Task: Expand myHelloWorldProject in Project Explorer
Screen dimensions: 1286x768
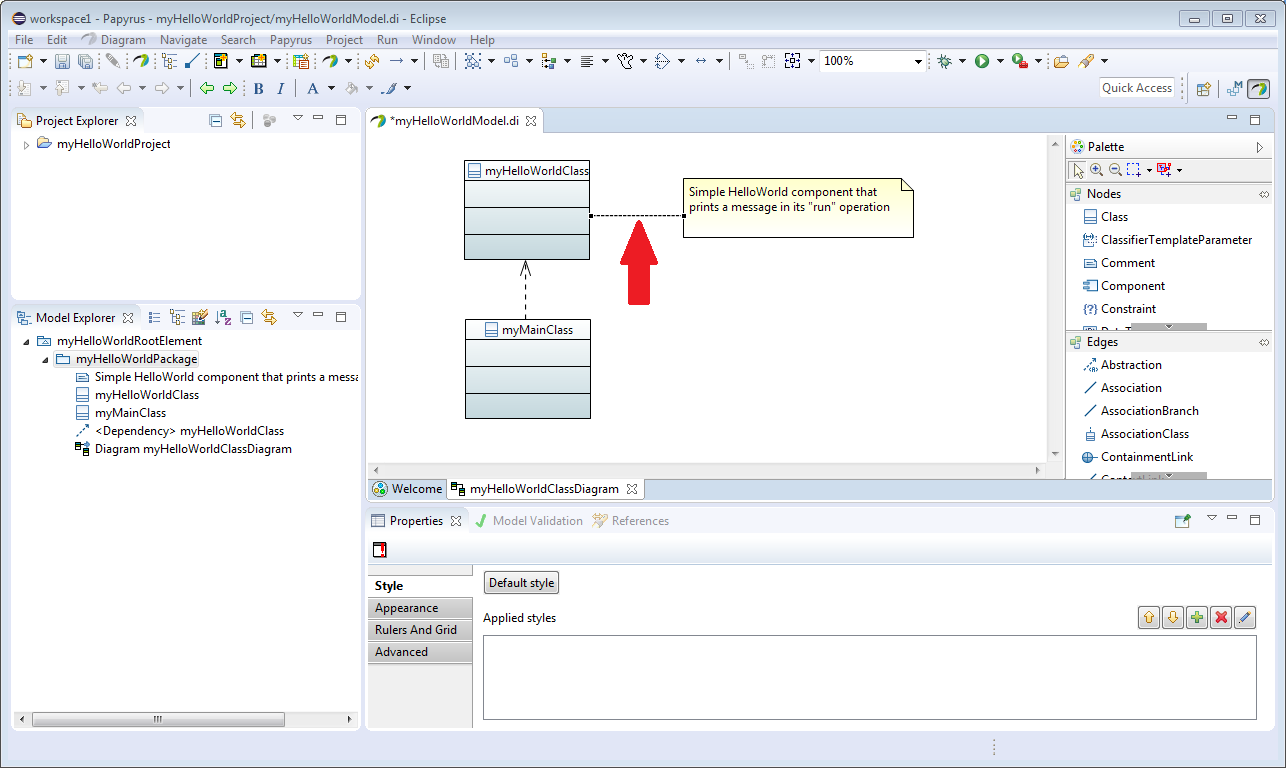Action: (x=26, y=145)
